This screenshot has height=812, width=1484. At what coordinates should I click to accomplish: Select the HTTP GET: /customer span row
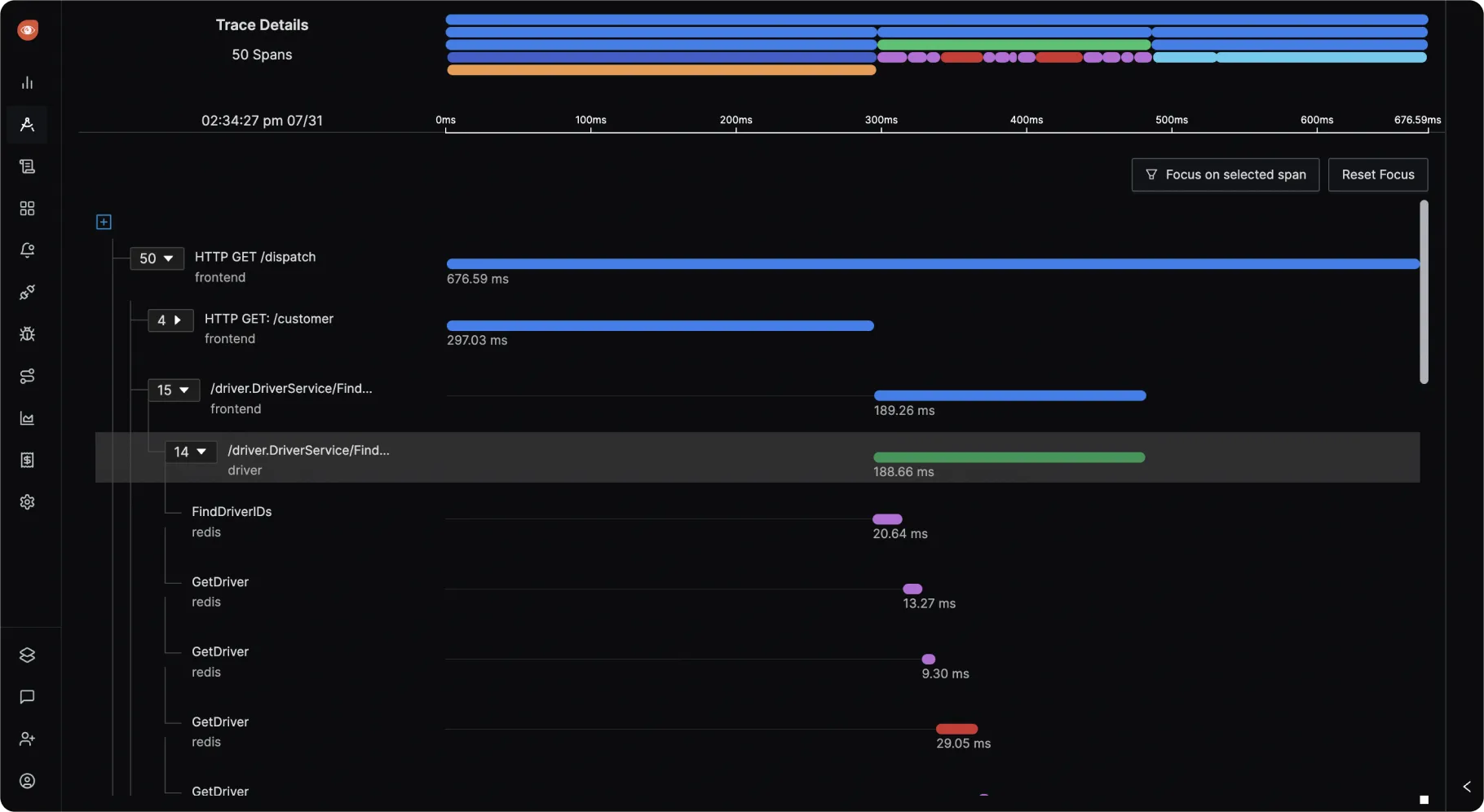pyautogui.click(x=757, y=329)
